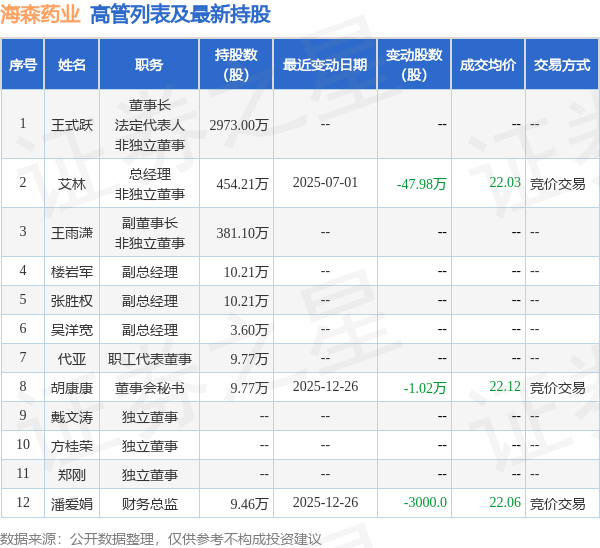Click the date 2025-07-01
The width and height of the screenshot is (600, 548).
pyautogui.click(x=325, y=183)
